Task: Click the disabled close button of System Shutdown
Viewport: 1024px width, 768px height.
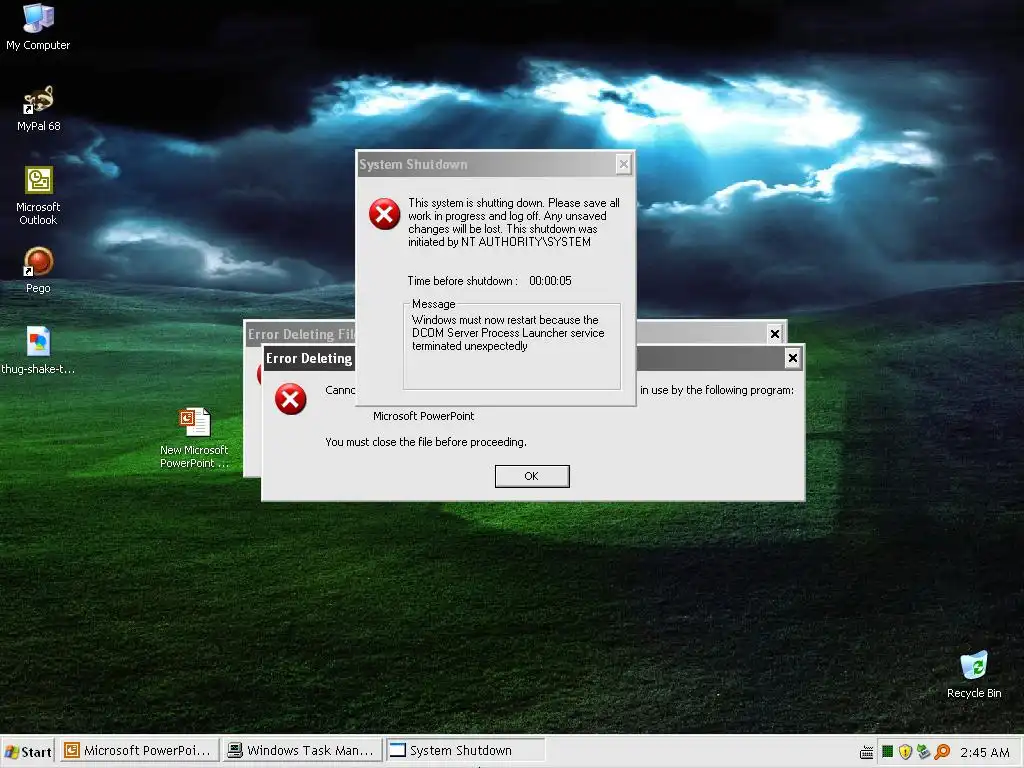Action: 624,165
